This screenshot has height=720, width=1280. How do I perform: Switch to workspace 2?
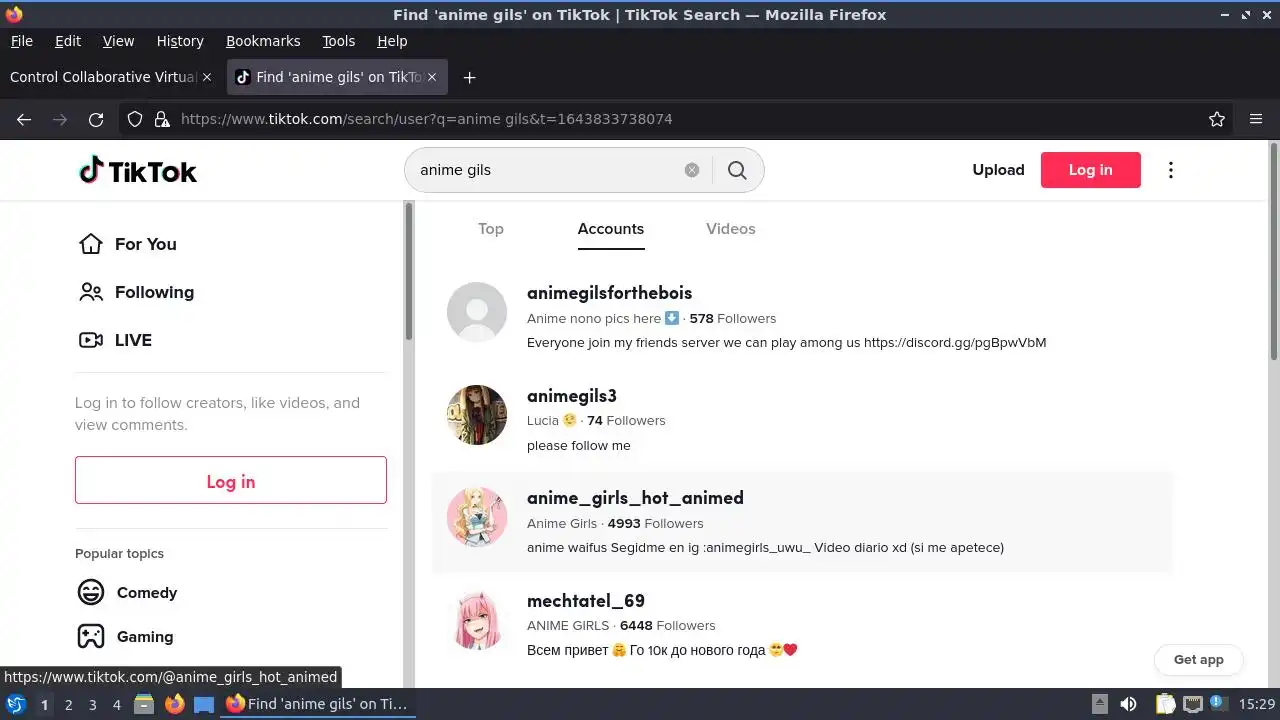click(x=68, y=704)
